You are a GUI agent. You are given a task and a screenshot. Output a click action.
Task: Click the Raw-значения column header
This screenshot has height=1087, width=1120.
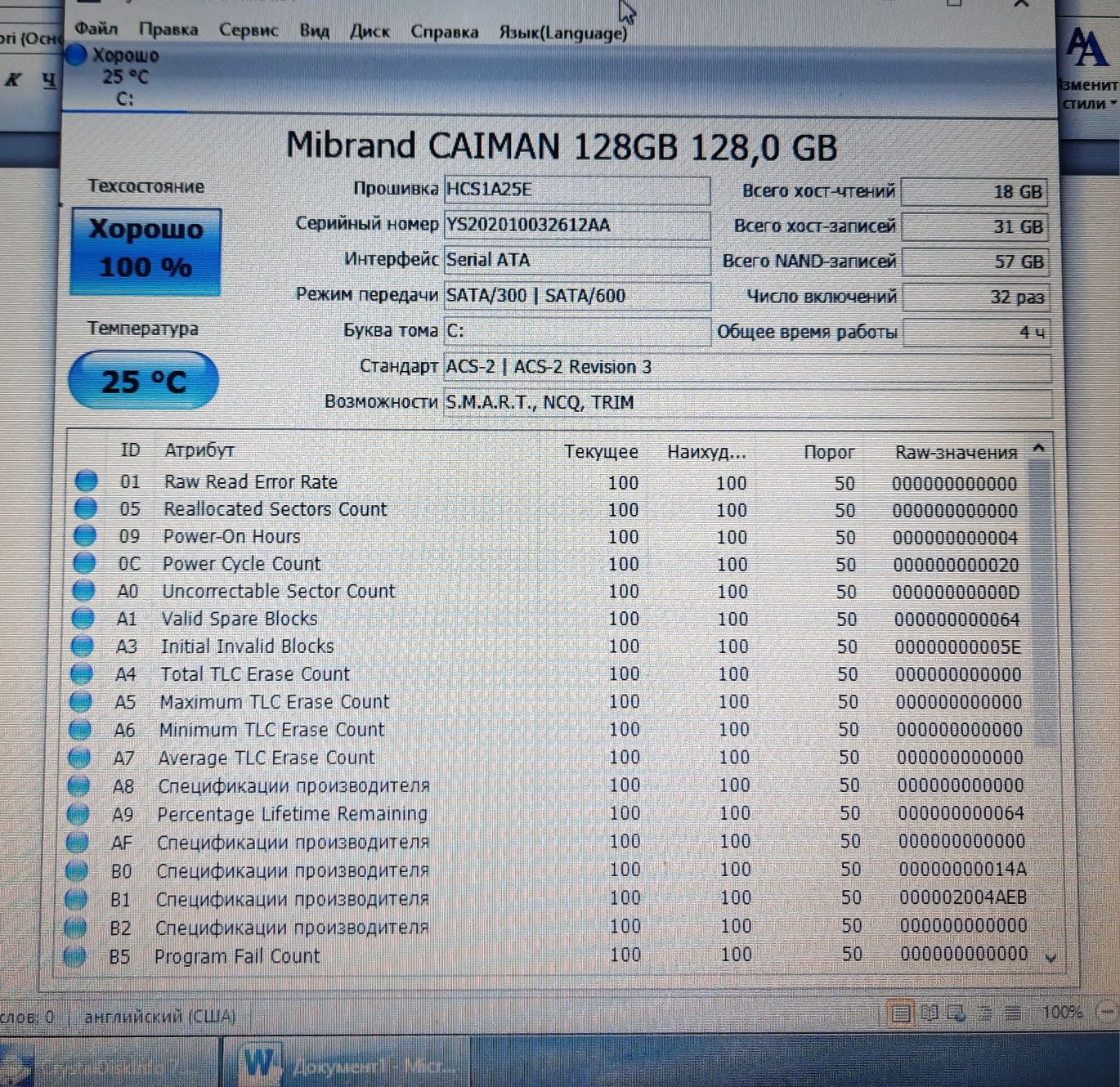point(956,452)
